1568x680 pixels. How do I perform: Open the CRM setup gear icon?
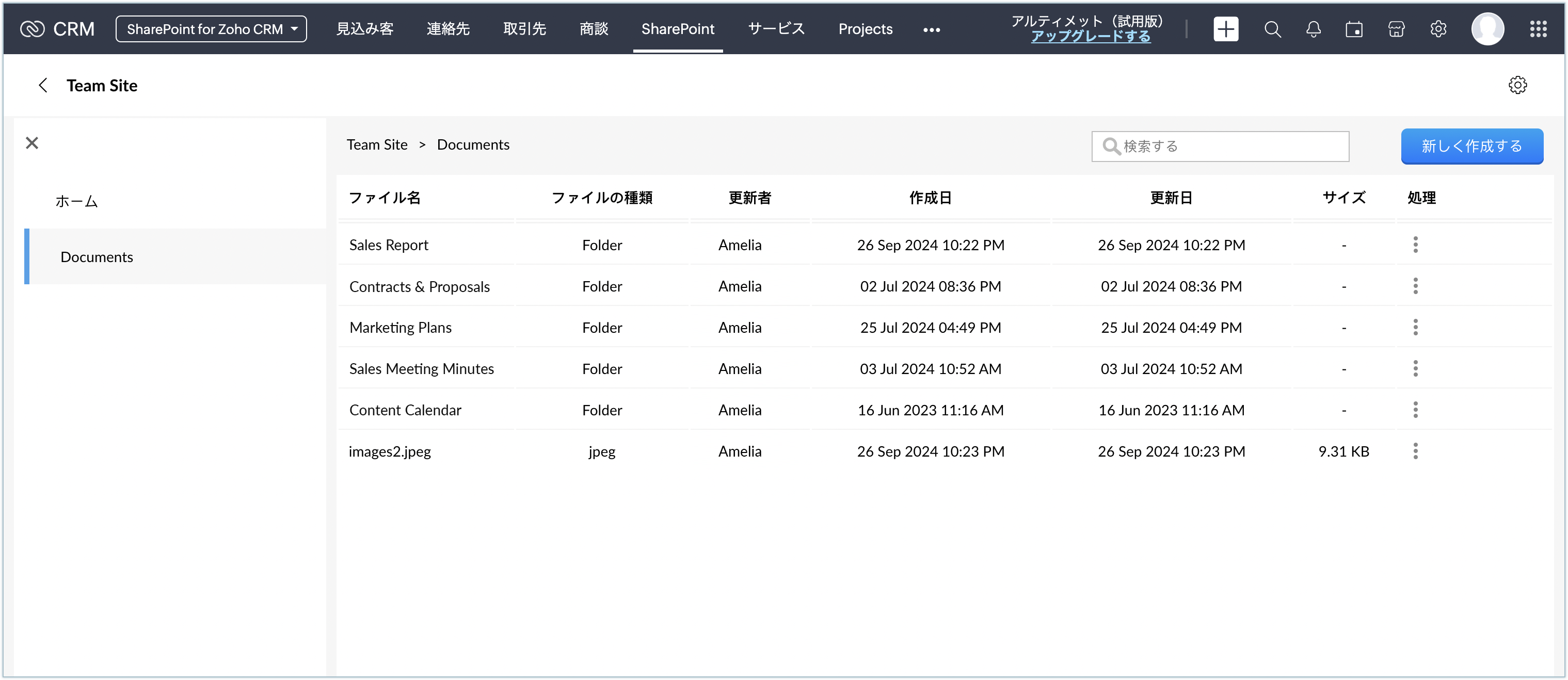tap(1438, 29)
